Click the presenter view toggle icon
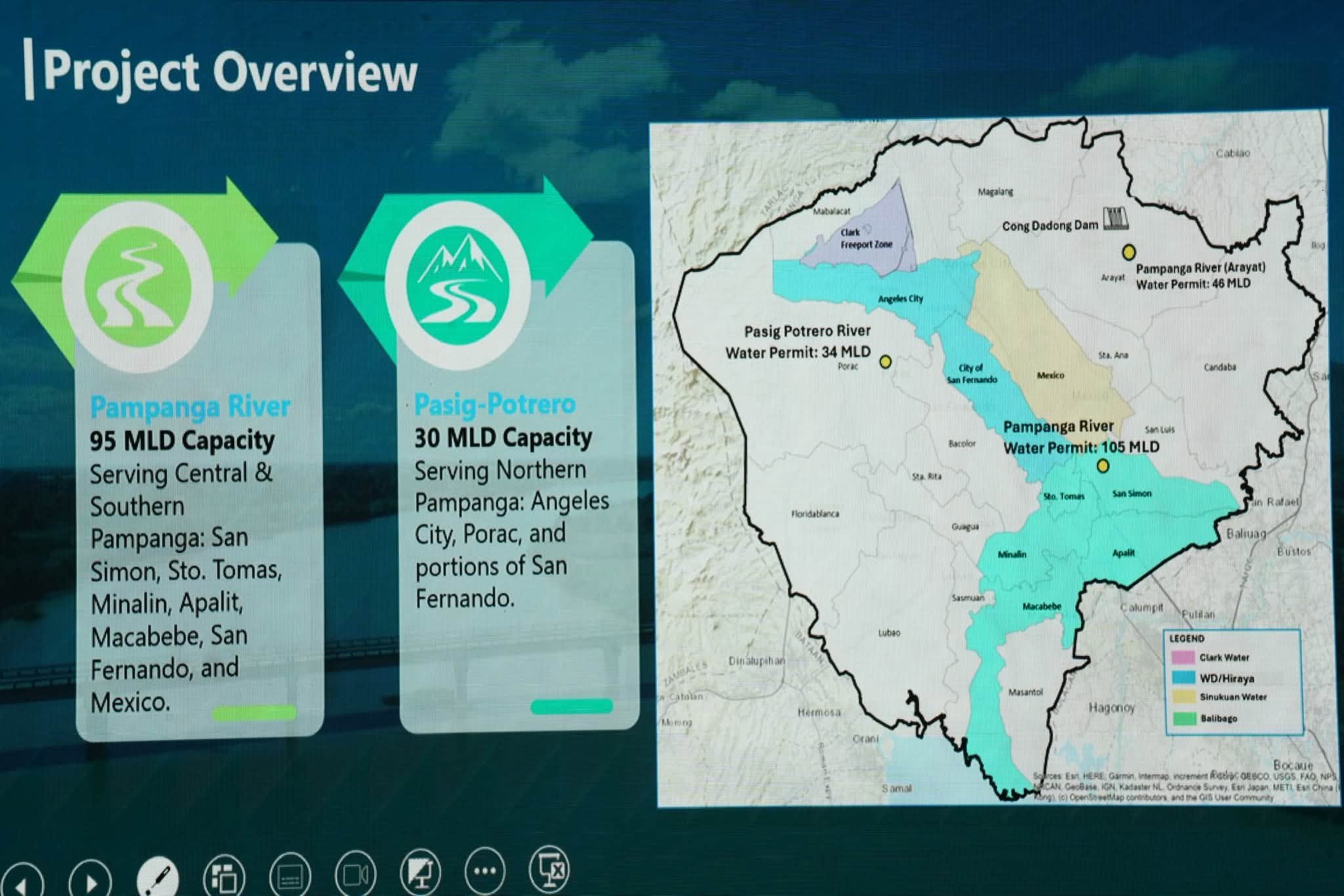1344x896 pixels. coord(420,872)
